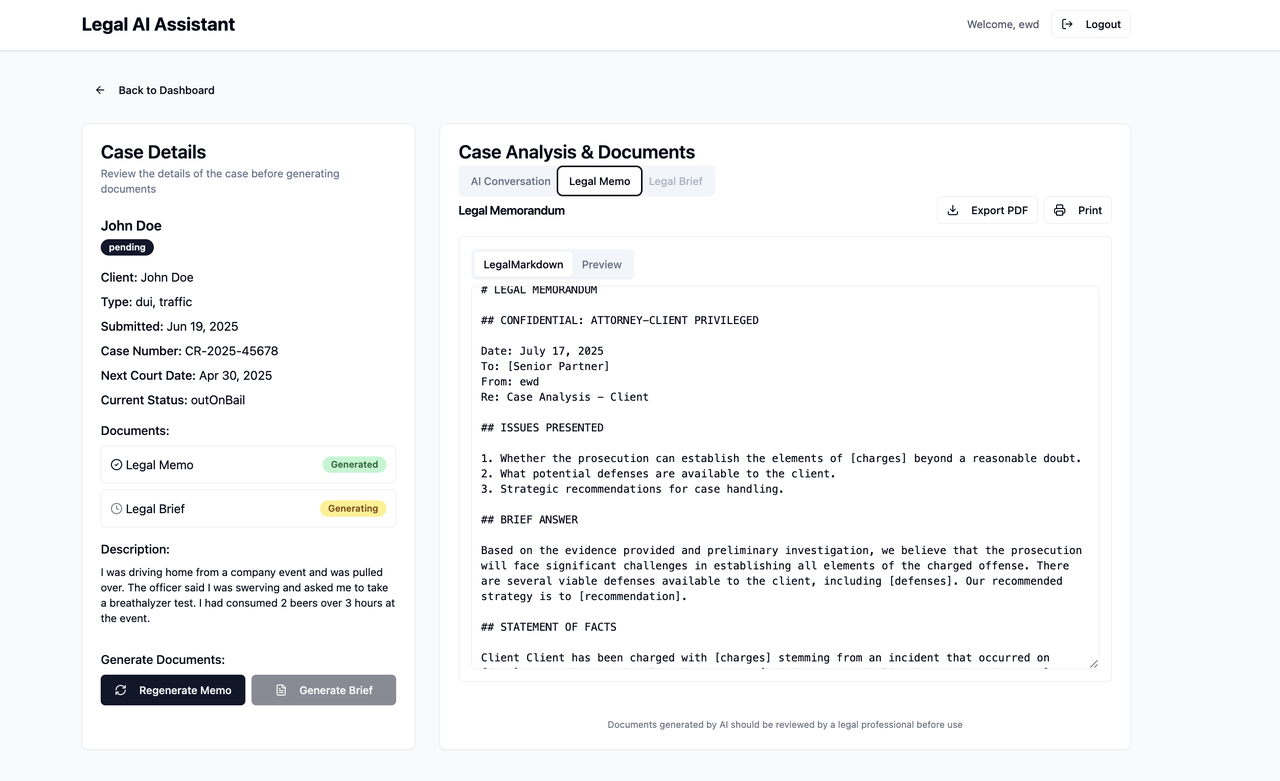Click the Regenerate Memo button
The height and width of the screenshot is (781, 1280).
click(x=173, y=690)
